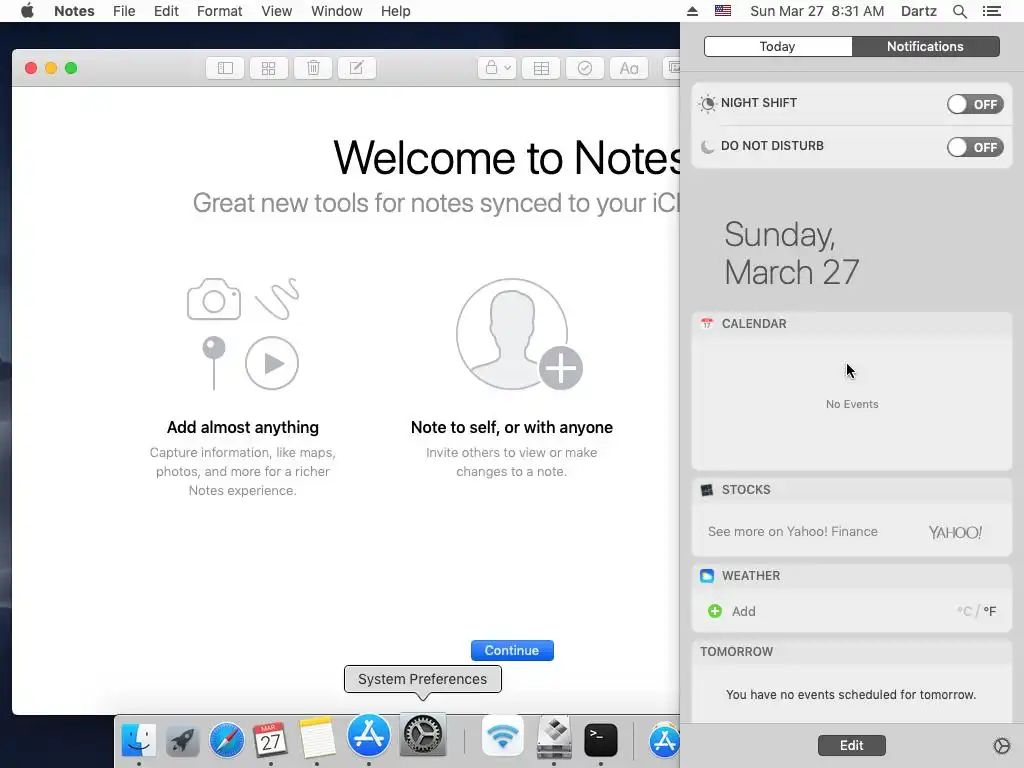1024x768 pixels.
Task: Open App Store icon in Dock
Action: coord(369,735)
